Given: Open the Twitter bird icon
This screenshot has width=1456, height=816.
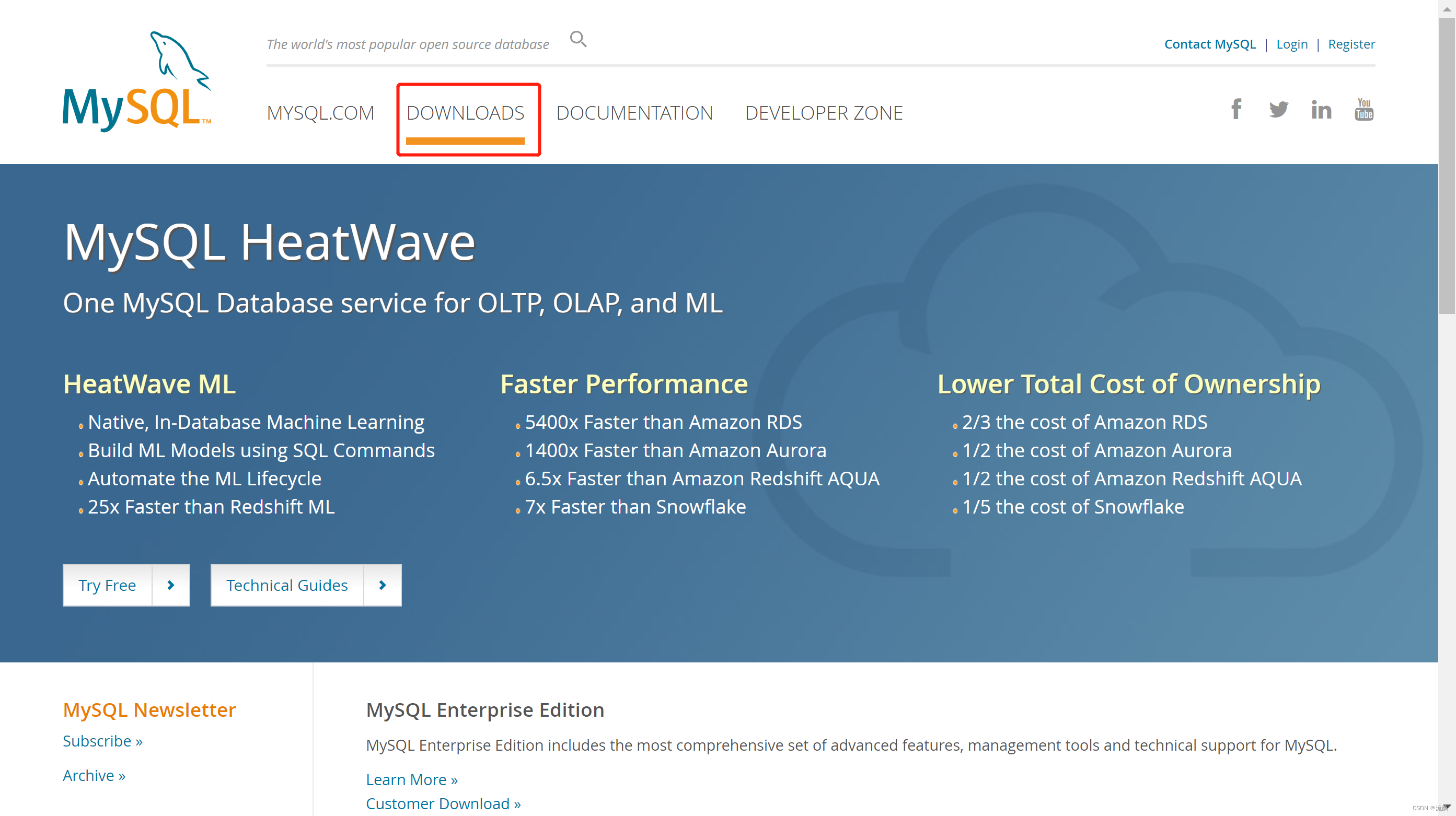Looking at the screenshot, I should pos(1278,109).
